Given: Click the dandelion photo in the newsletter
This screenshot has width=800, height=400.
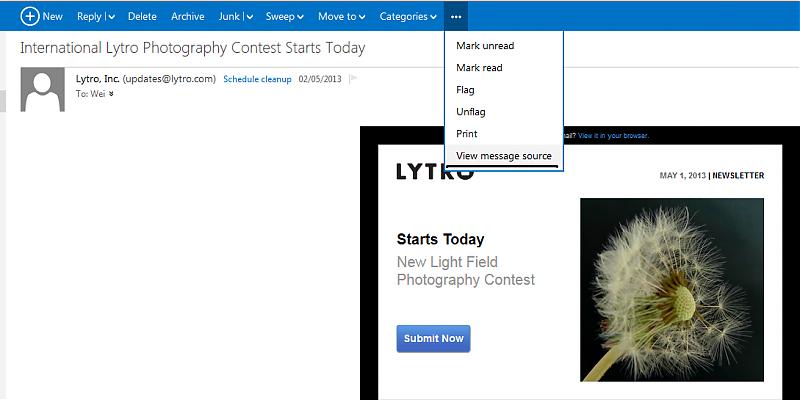Looking at the screenshot, I should point(671,290).
